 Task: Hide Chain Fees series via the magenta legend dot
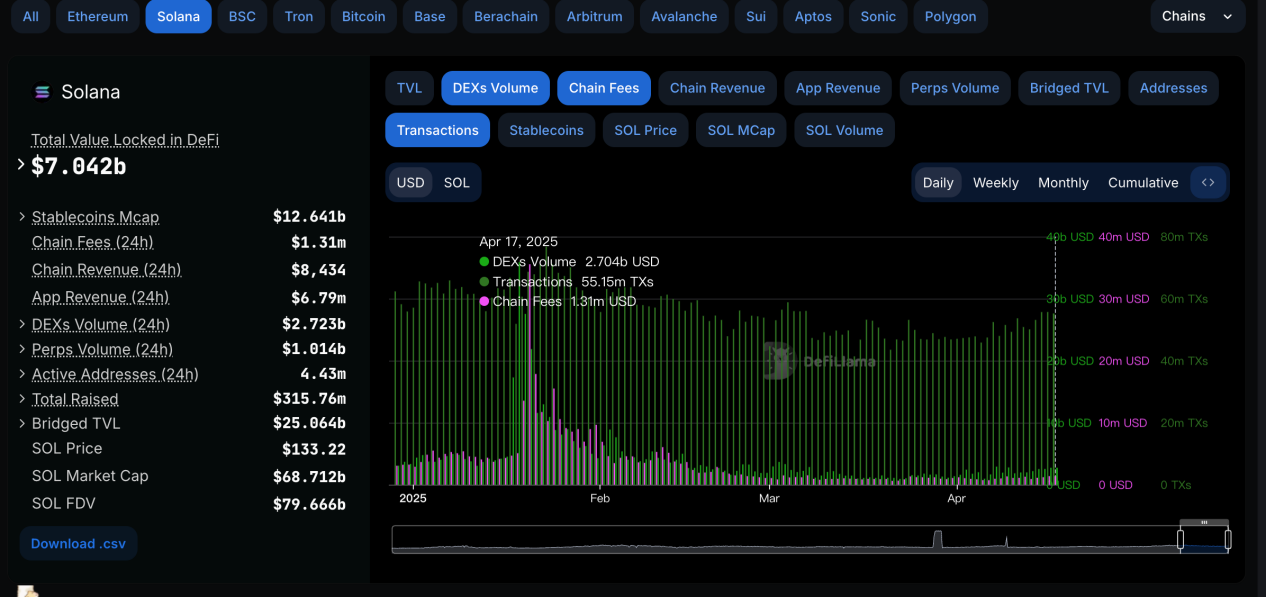(x=484, y=301)
